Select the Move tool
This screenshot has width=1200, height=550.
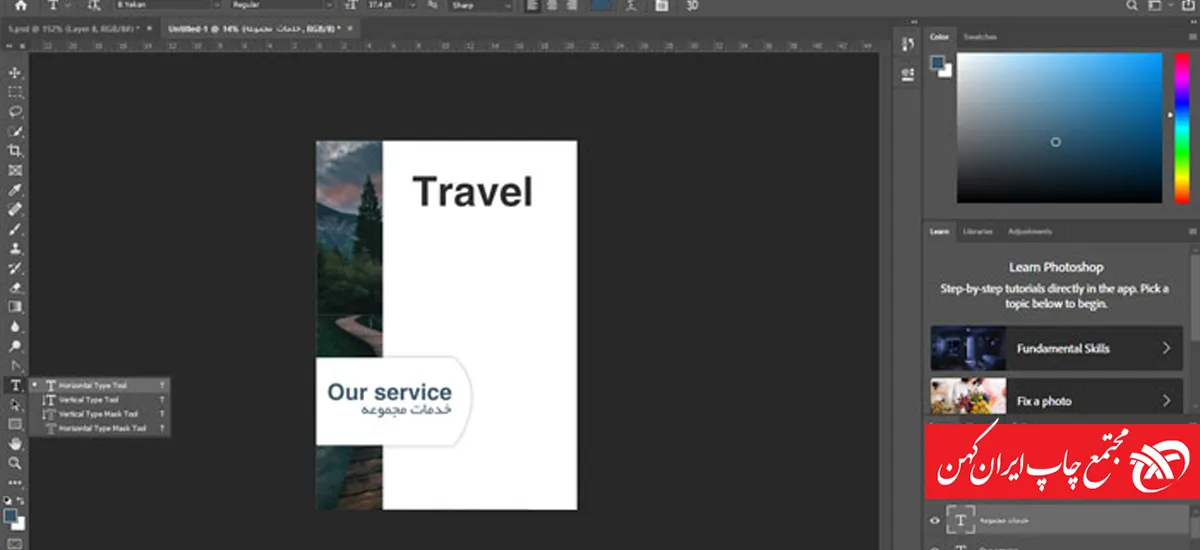(x=15, y=73)
